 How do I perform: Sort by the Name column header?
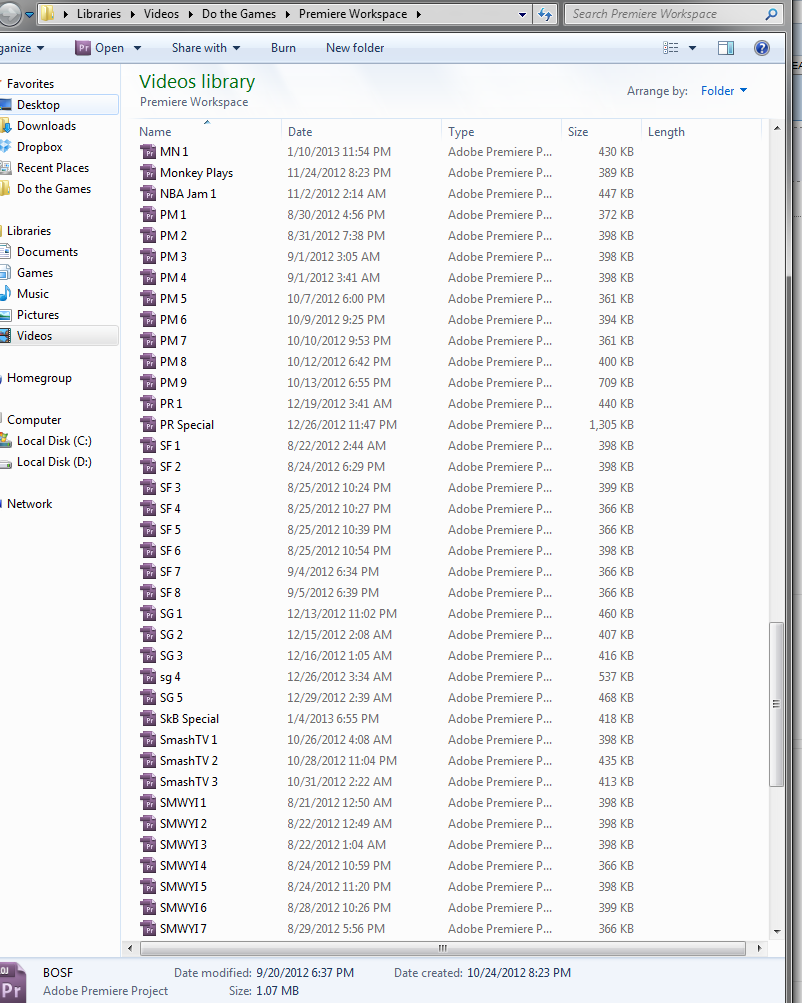209,132
